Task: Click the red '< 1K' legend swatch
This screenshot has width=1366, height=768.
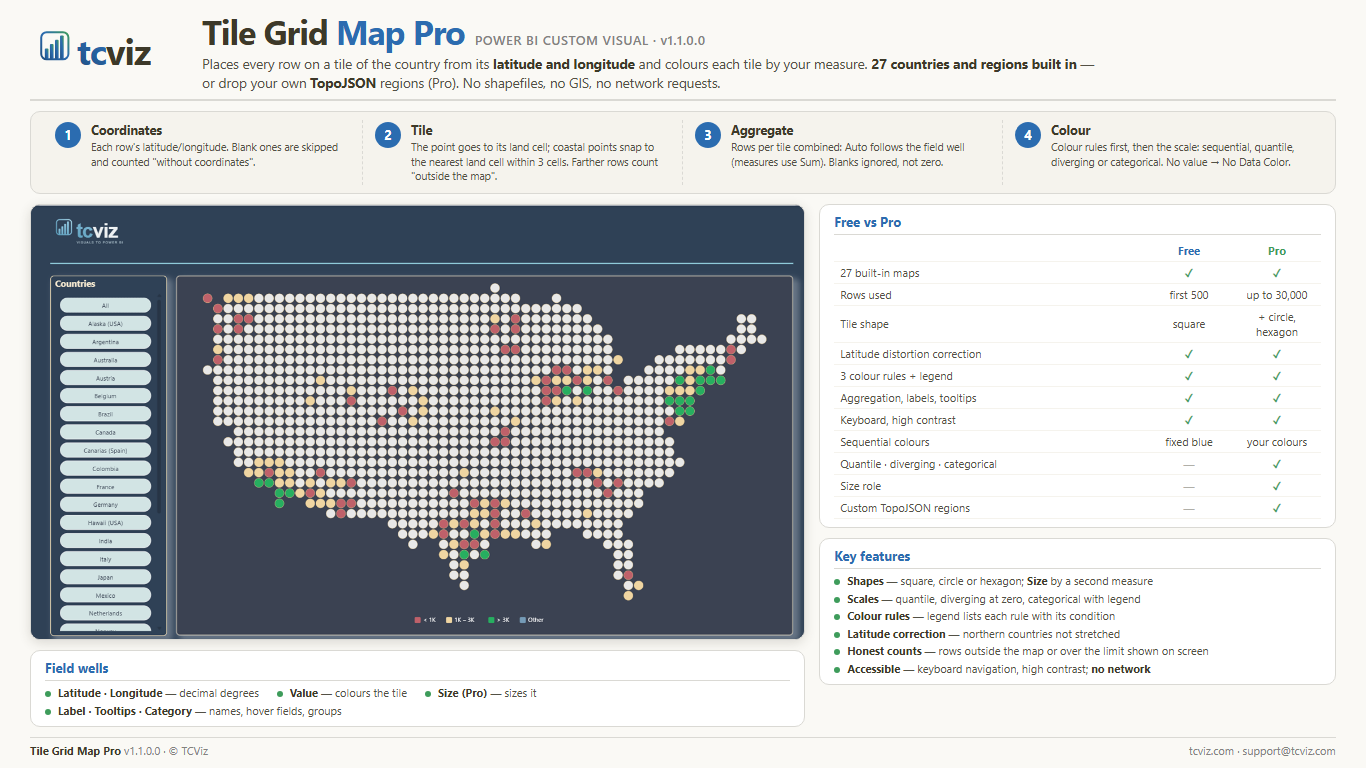Action: (418, 620)
